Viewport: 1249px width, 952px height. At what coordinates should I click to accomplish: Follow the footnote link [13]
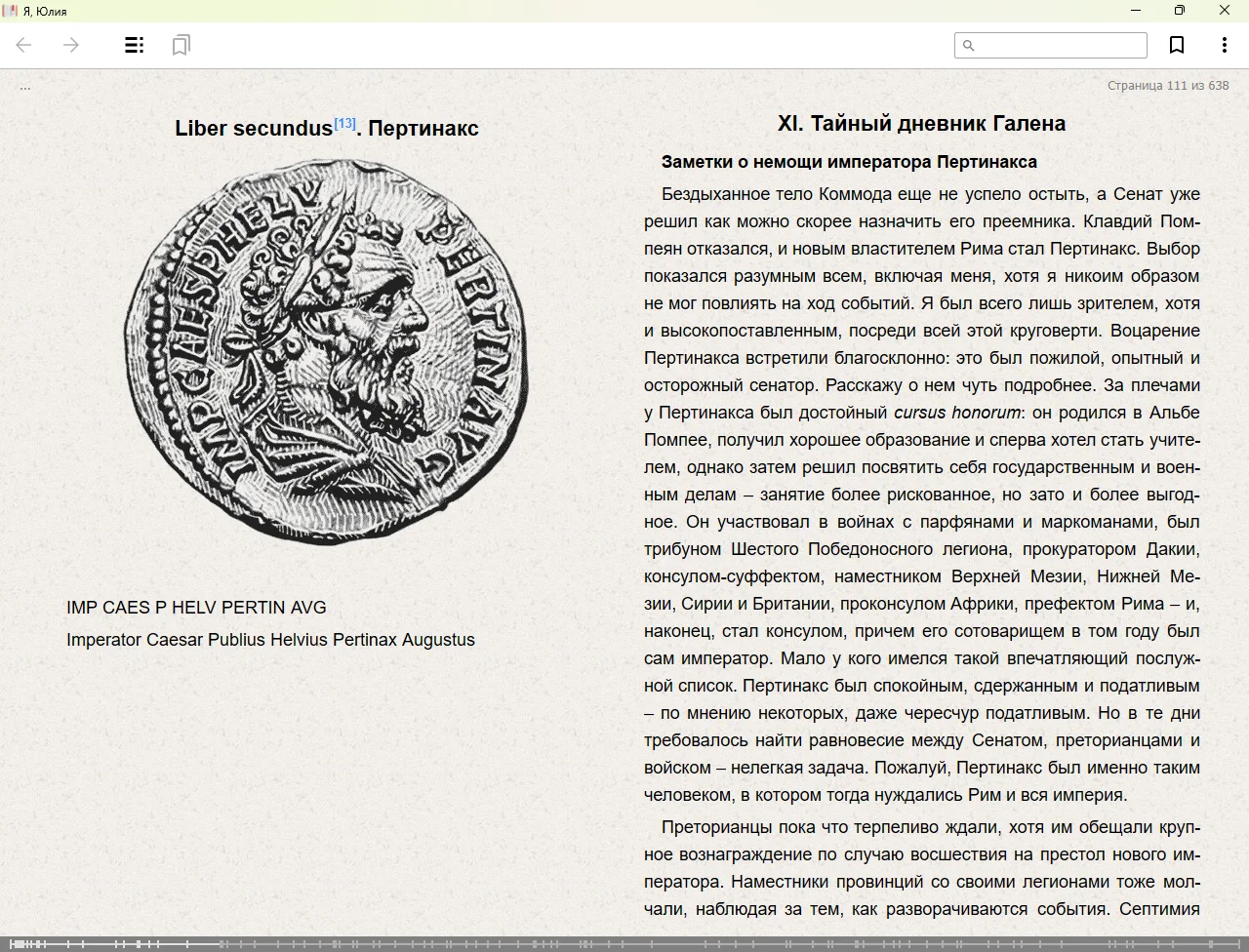[344, 123]
